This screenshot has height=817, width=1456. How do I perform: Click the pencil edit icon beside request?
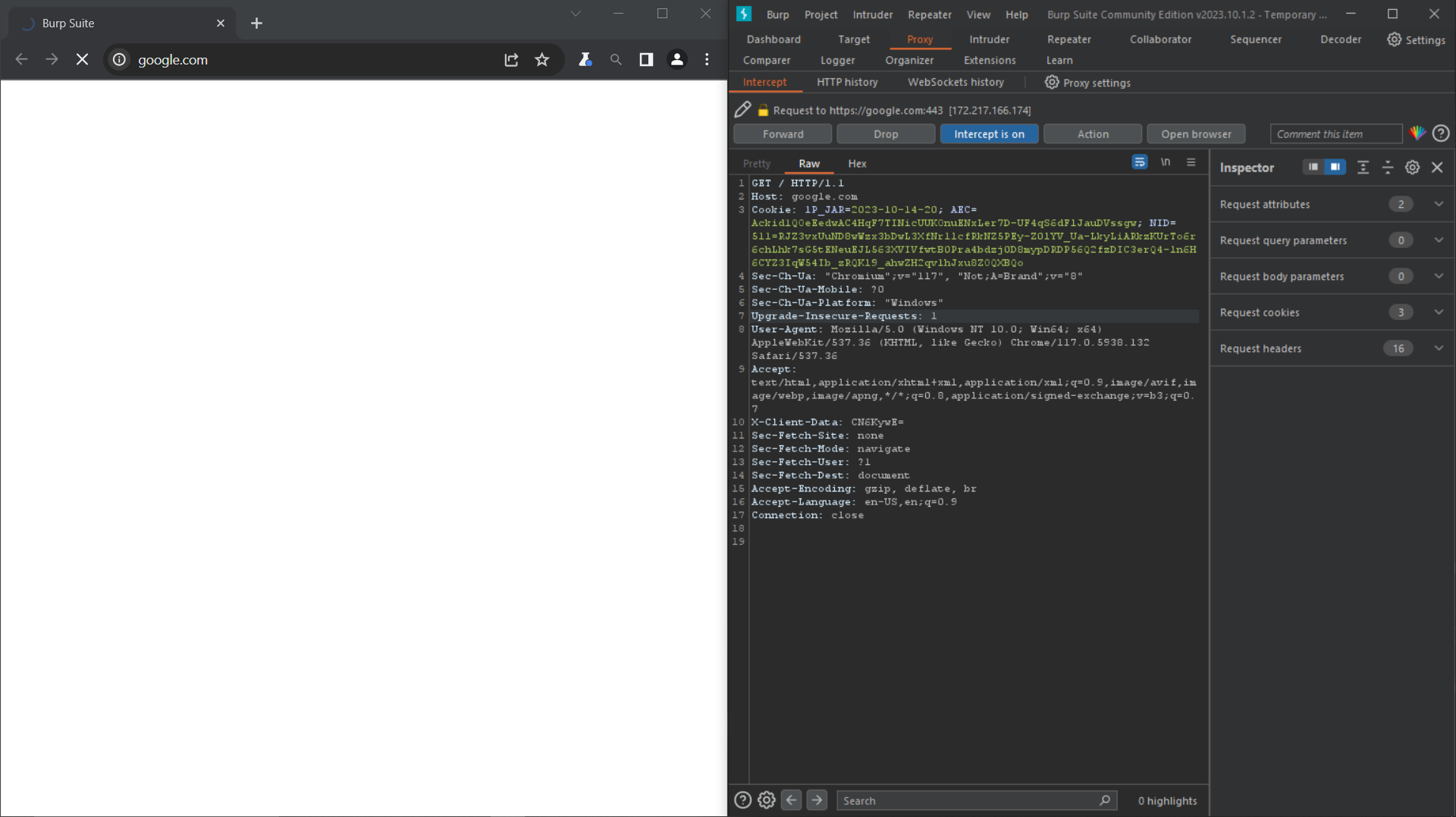tap(742, 110)
